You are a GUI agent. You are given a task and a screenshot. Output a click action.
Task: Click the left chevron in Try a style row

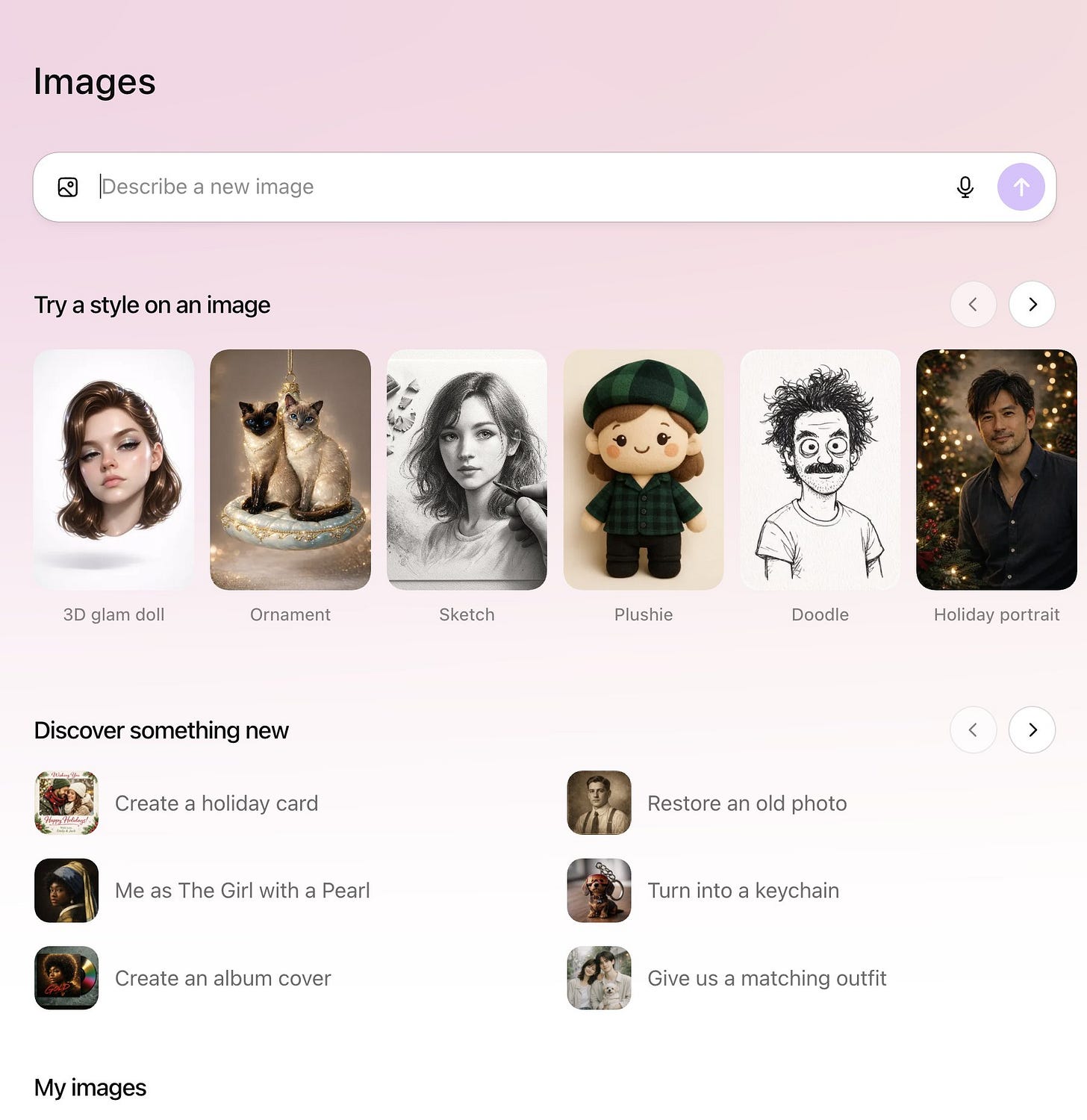pos(974,305)
